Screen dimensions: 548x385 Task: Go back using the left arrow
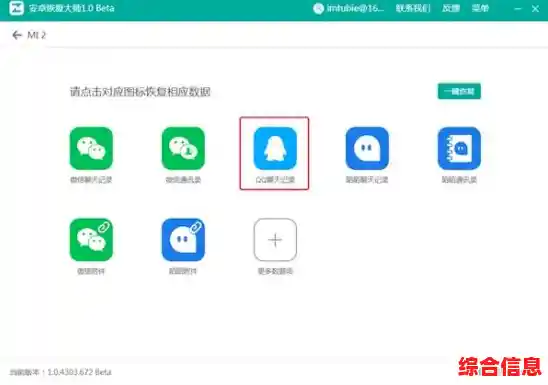coord(17,35)
